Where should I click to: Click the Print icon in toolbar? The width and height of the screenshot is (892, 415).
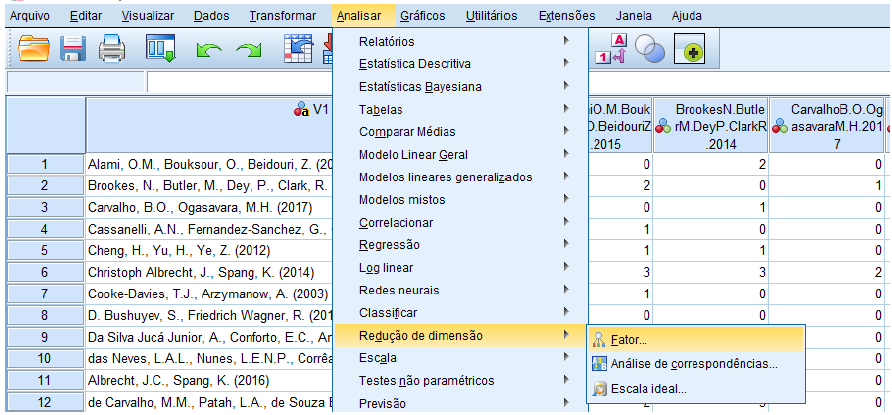pos(111,49)
